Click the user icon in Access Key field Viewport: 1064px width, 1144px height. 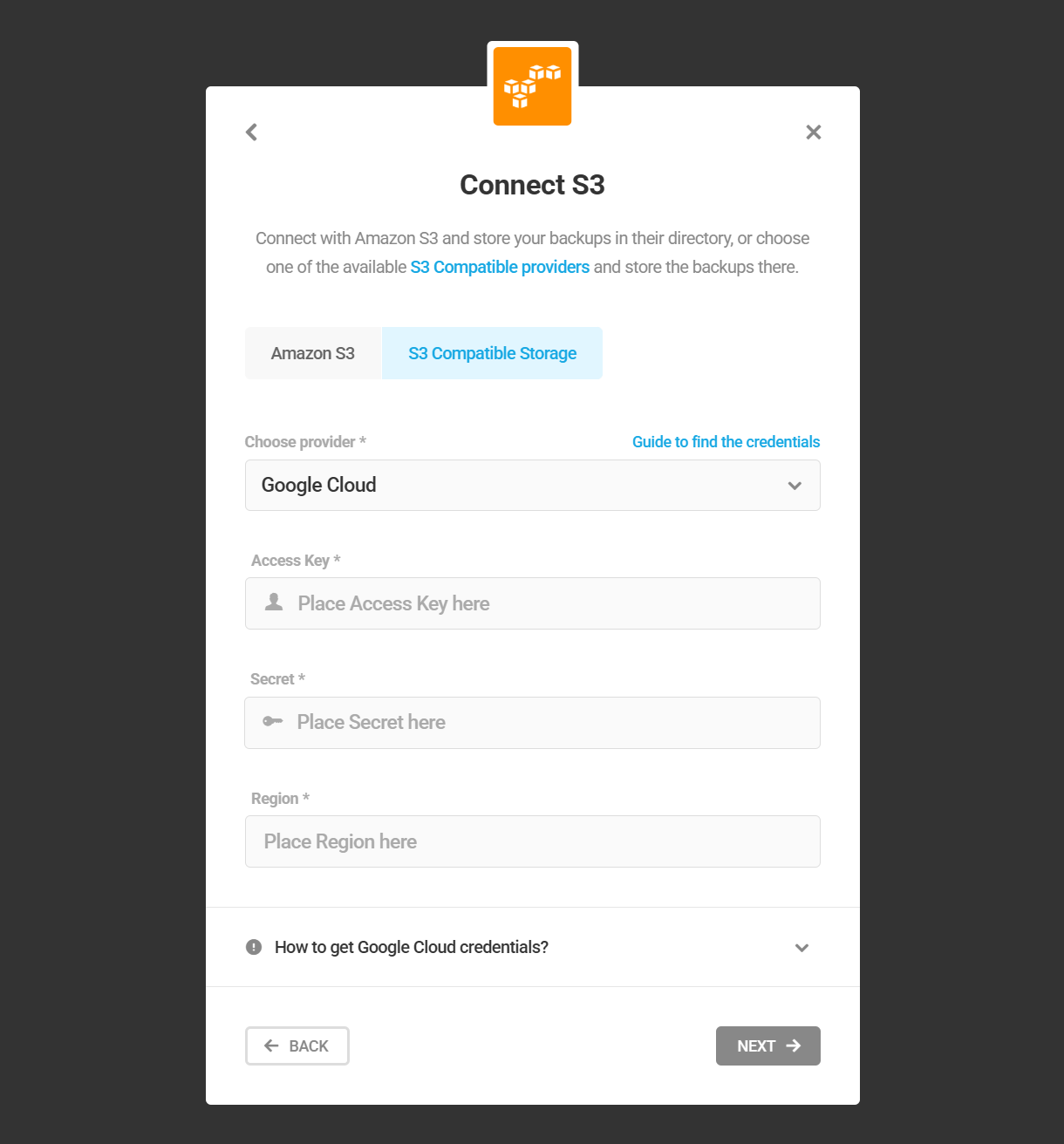pyautogui.click(x=273, y=603)
